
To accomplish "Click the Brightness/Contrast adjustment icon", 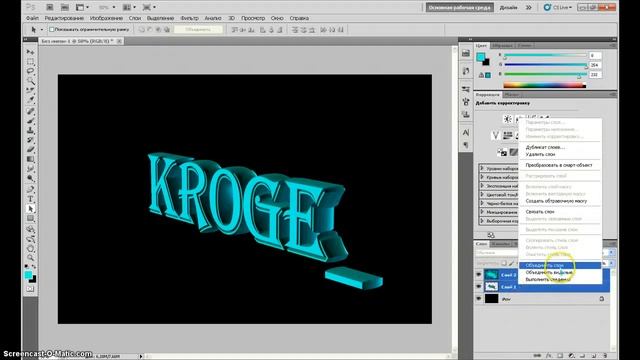I will pyautogui.click(x=507, y=119).
